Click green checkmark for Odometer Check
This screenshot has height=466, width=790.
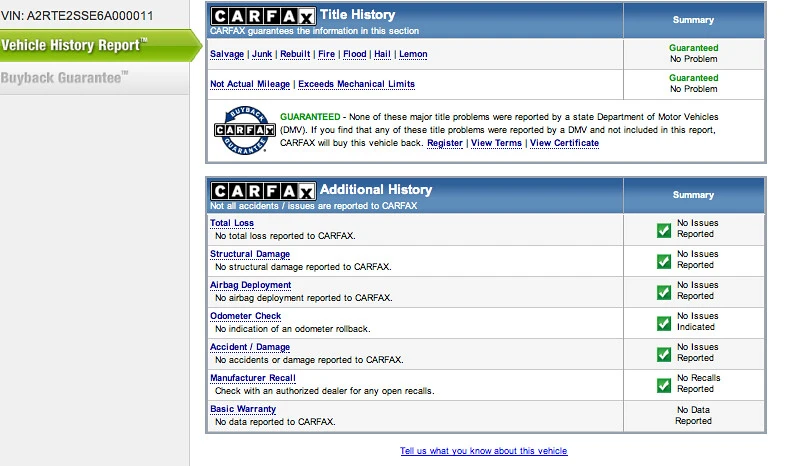pos(664,323)
